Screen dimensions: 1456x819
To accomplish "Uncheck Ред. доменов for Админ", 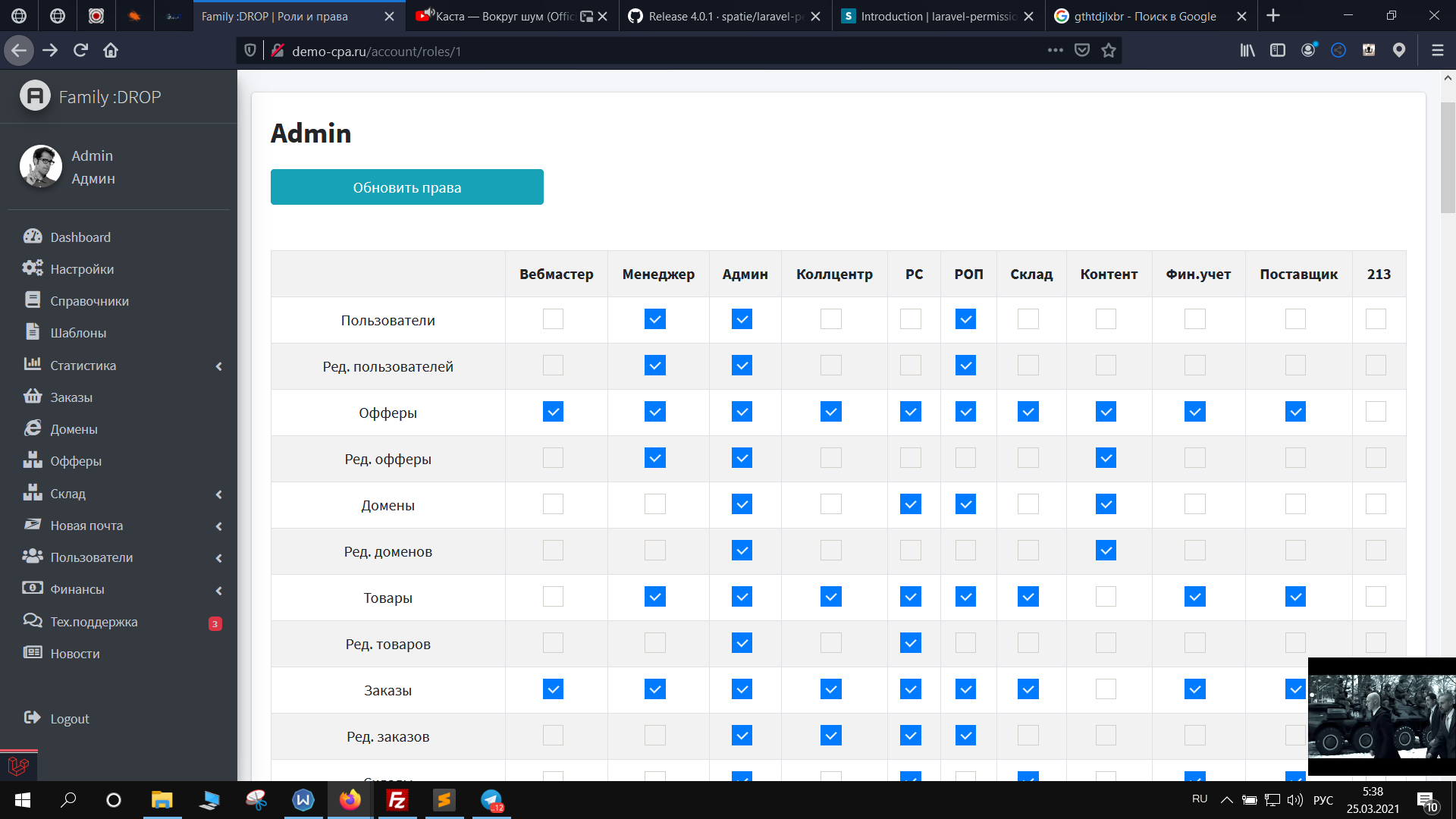I will click(x=742, y=551).
